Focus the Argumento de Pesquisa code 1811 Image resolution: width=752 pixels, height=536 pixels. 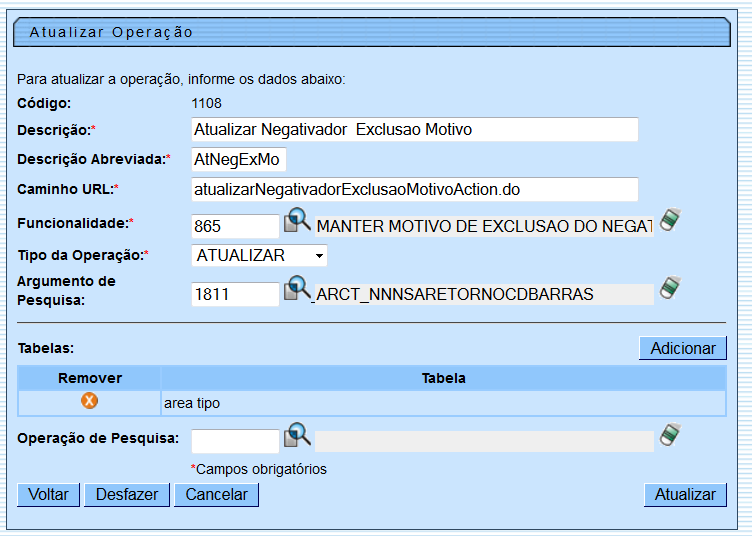pos(235,294)
